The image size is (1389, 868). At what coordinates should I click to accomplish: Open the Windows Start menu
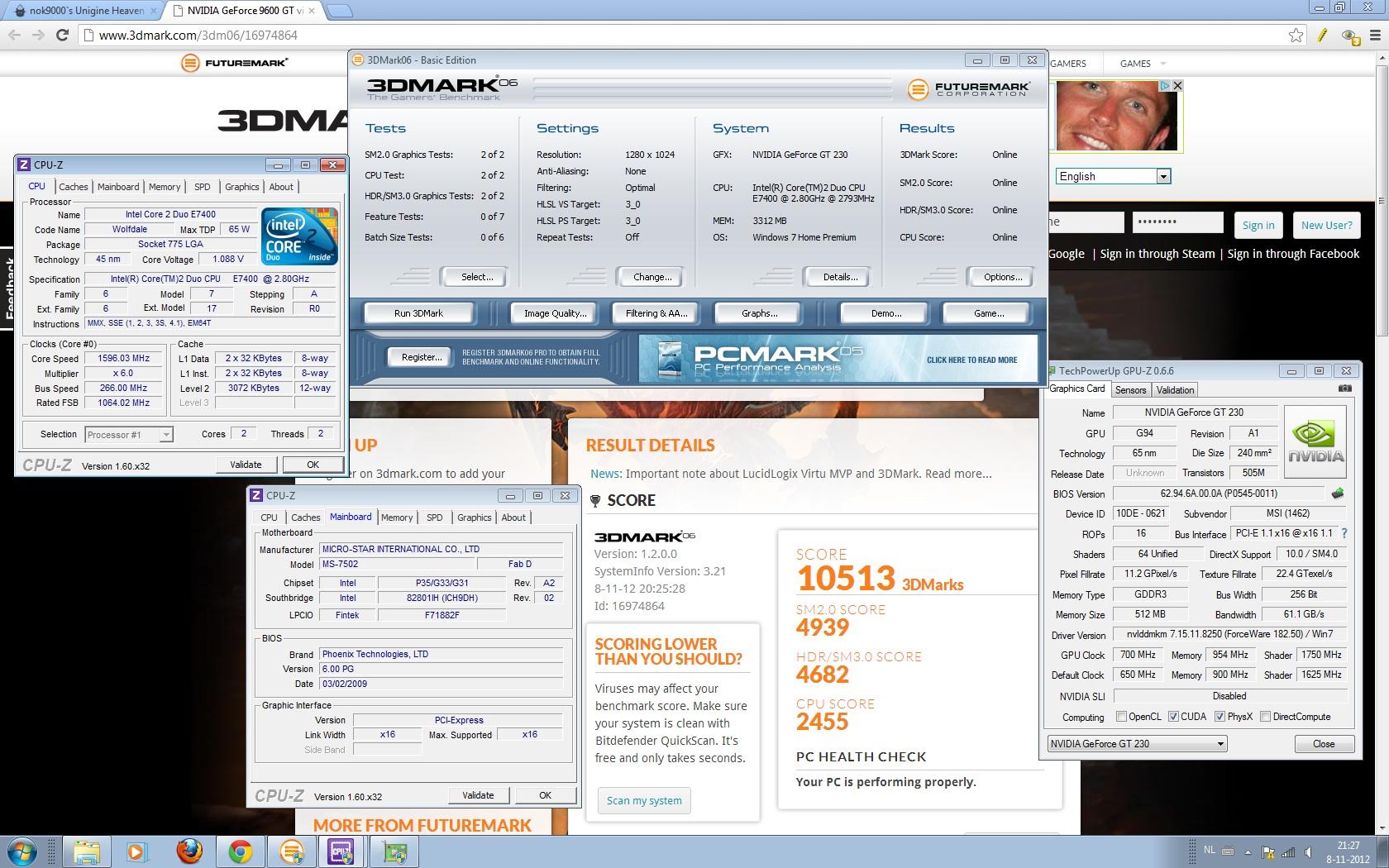pyautogui.click(x=22, y=851)
